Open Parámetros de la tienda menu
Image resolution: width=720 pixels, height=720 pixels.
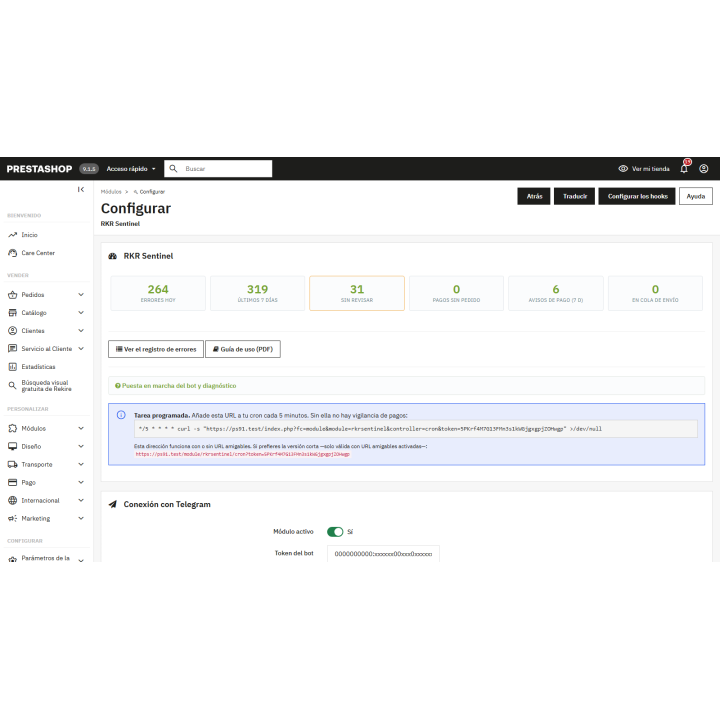[45, 558]
